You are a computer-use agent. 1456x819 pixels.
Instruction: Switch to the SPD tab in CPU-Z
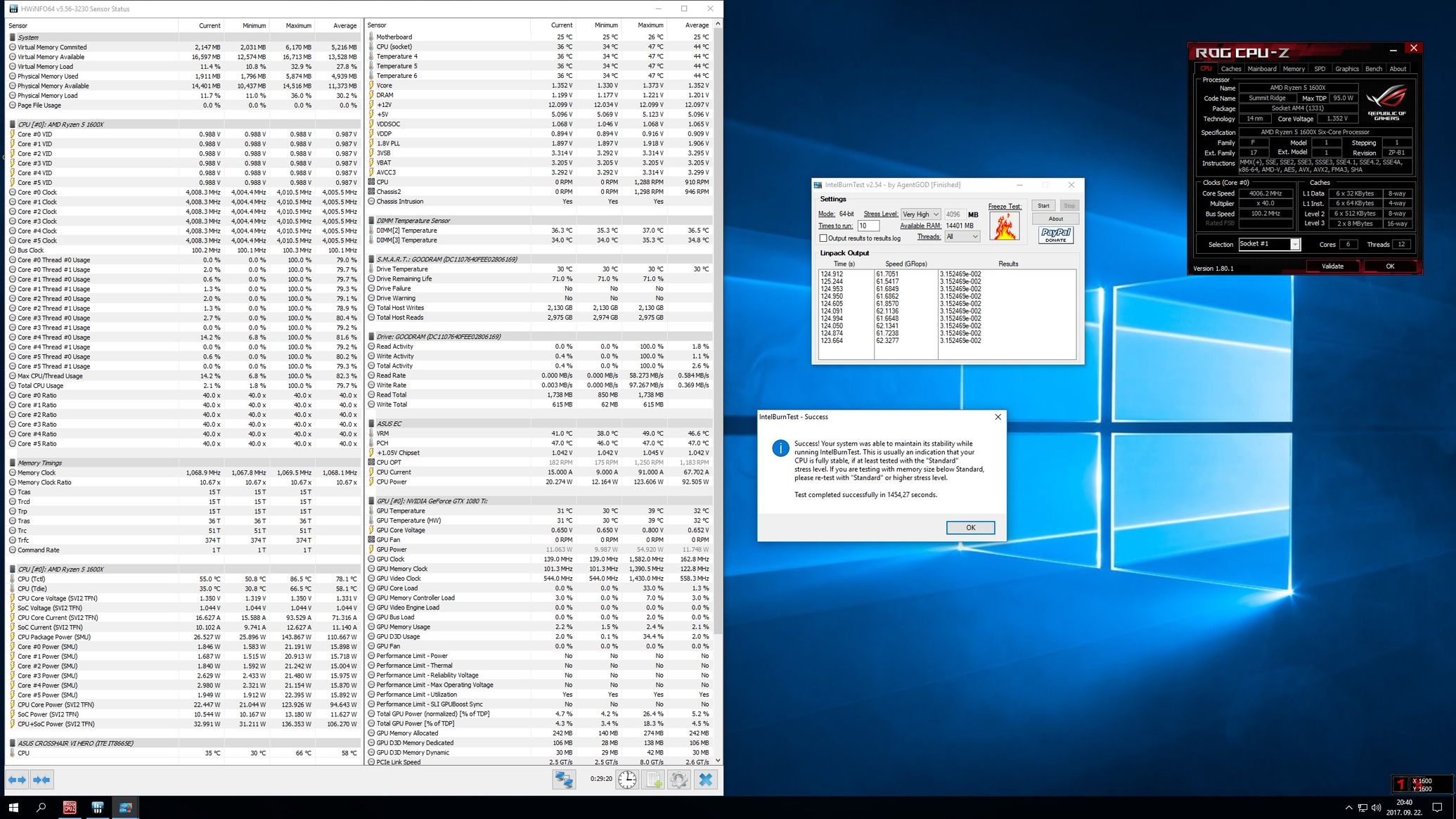(x=1320, y=69)
